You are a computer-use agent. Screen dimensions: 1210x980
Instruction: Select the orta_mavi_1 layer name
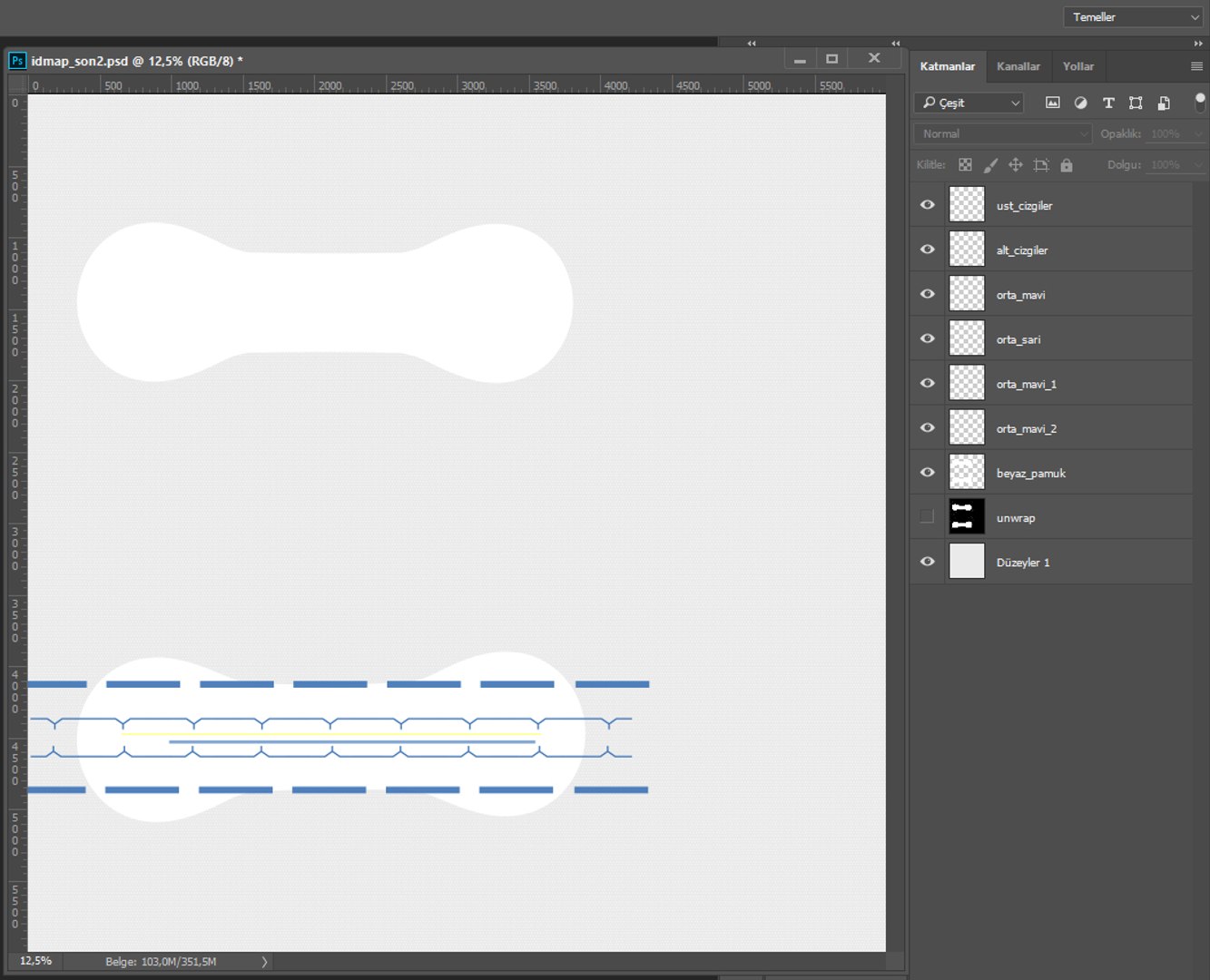coord(1027,384)
